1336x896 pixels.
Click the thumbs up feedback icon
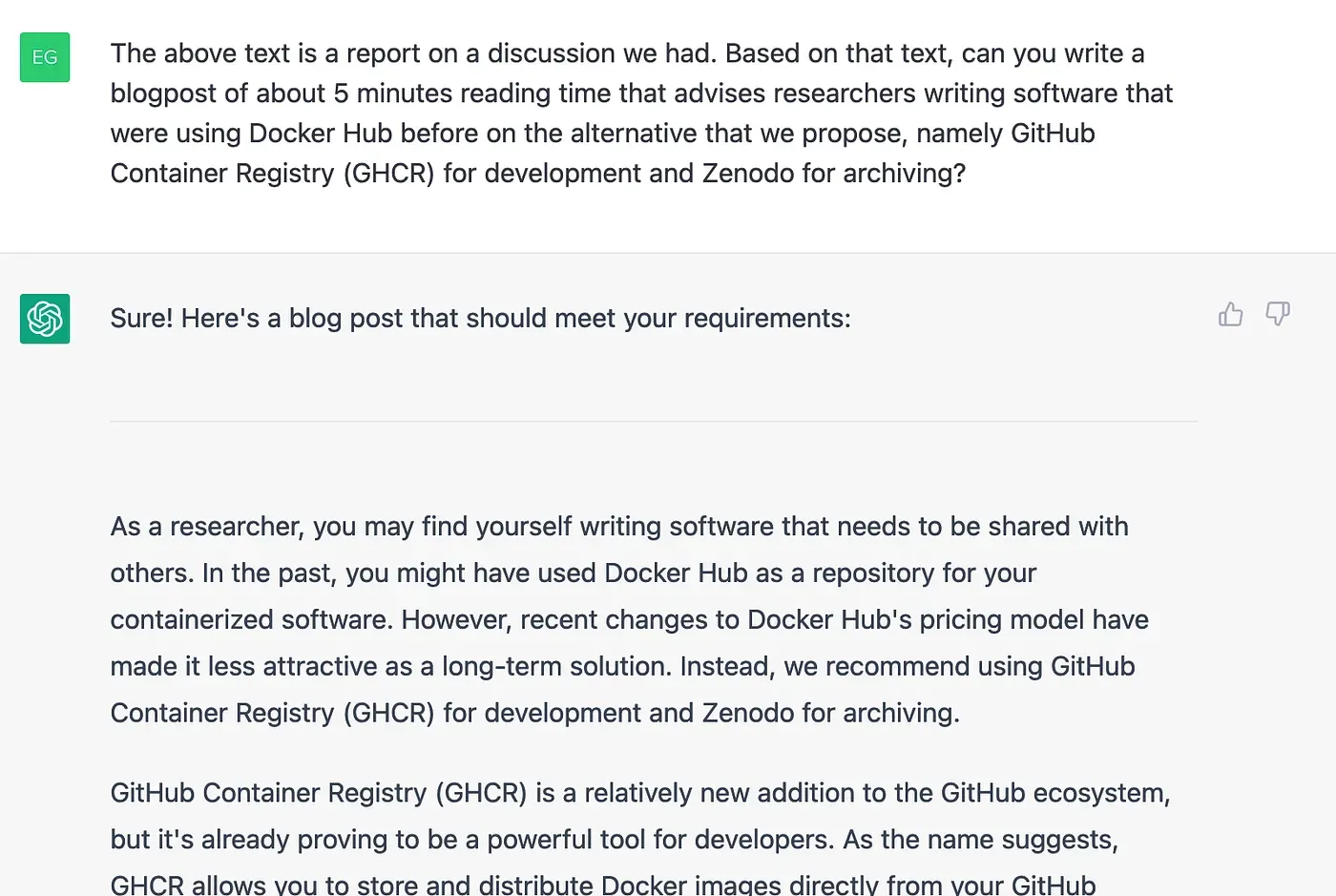click(x=1230, y=314)
